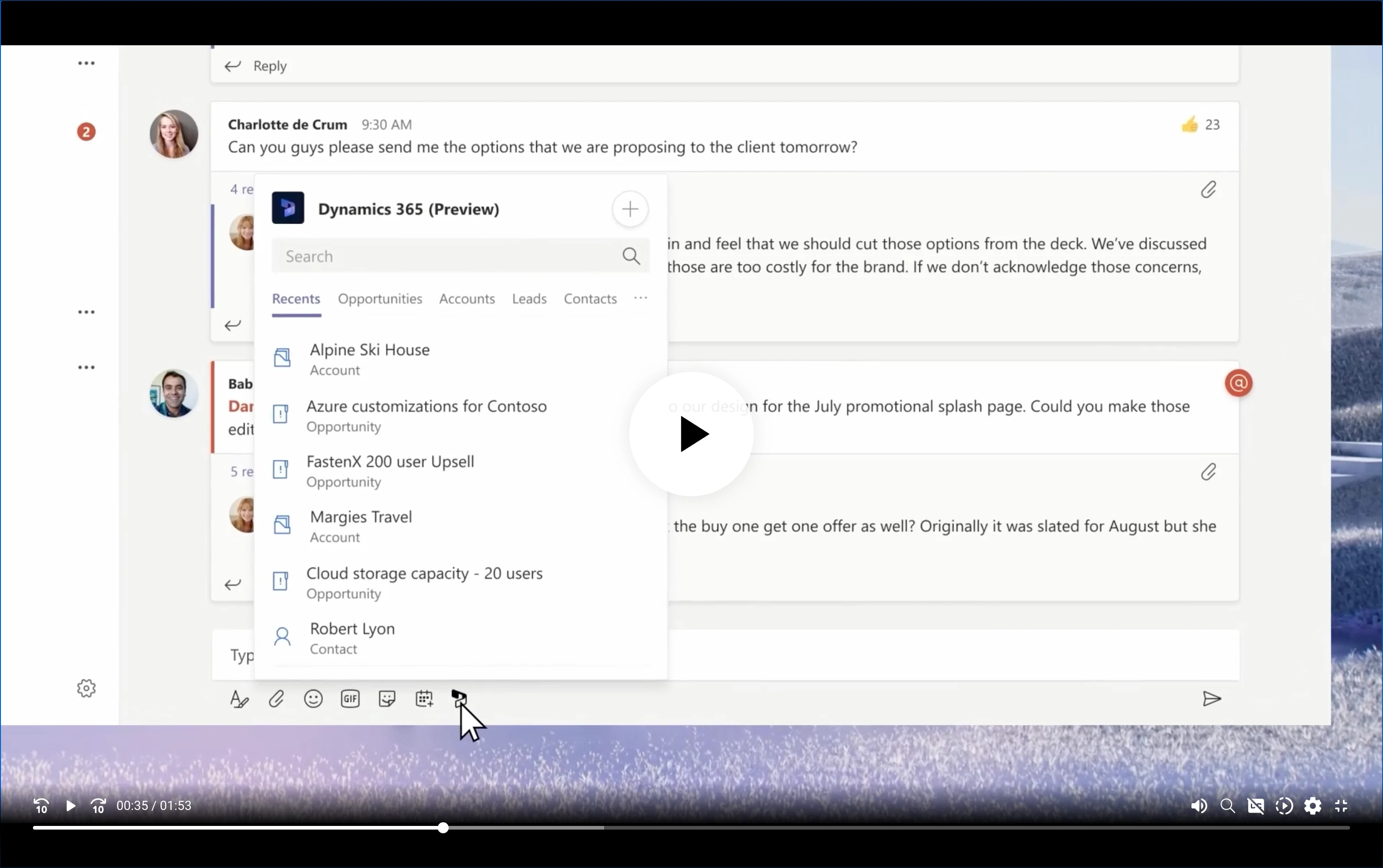Click the opportunity icon by Cloud storage capacity
The height and width of the screenshot is (868, 1383).
tap(280, 581)
